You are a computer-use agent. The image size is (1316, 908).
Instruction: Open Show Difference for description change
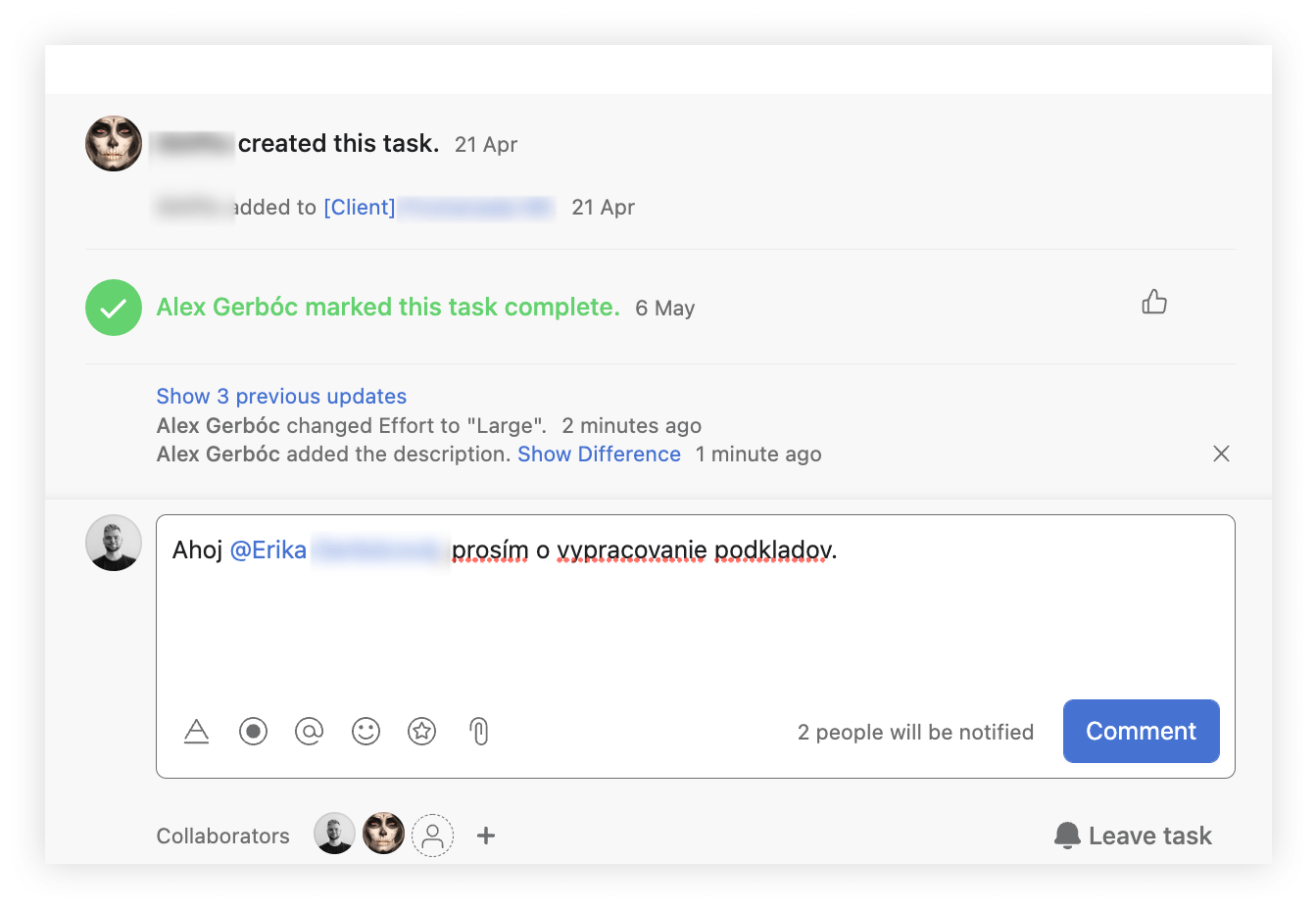tap(599, 454)
